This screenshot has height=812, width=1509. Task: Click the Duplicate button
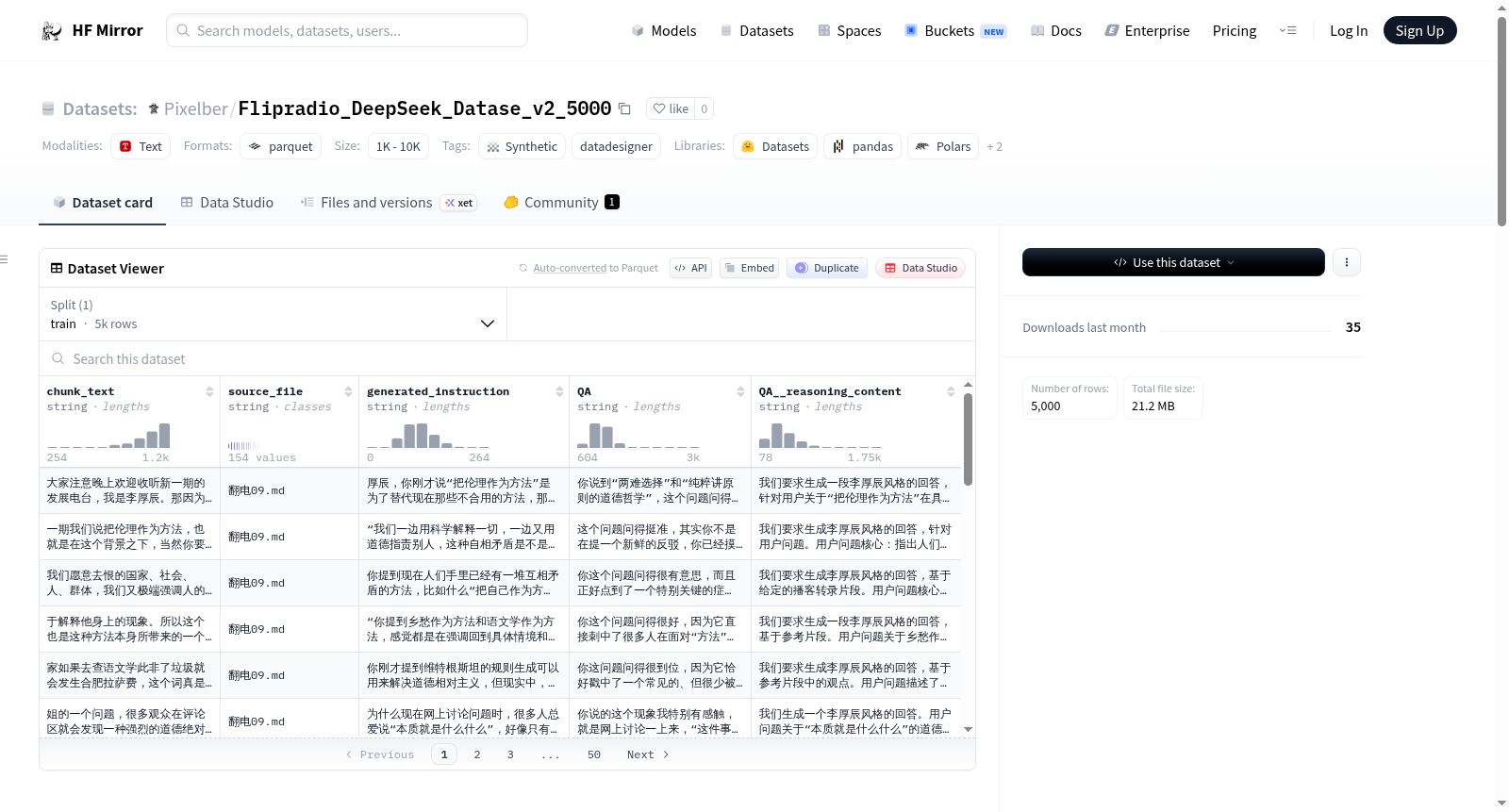point(827,268)
